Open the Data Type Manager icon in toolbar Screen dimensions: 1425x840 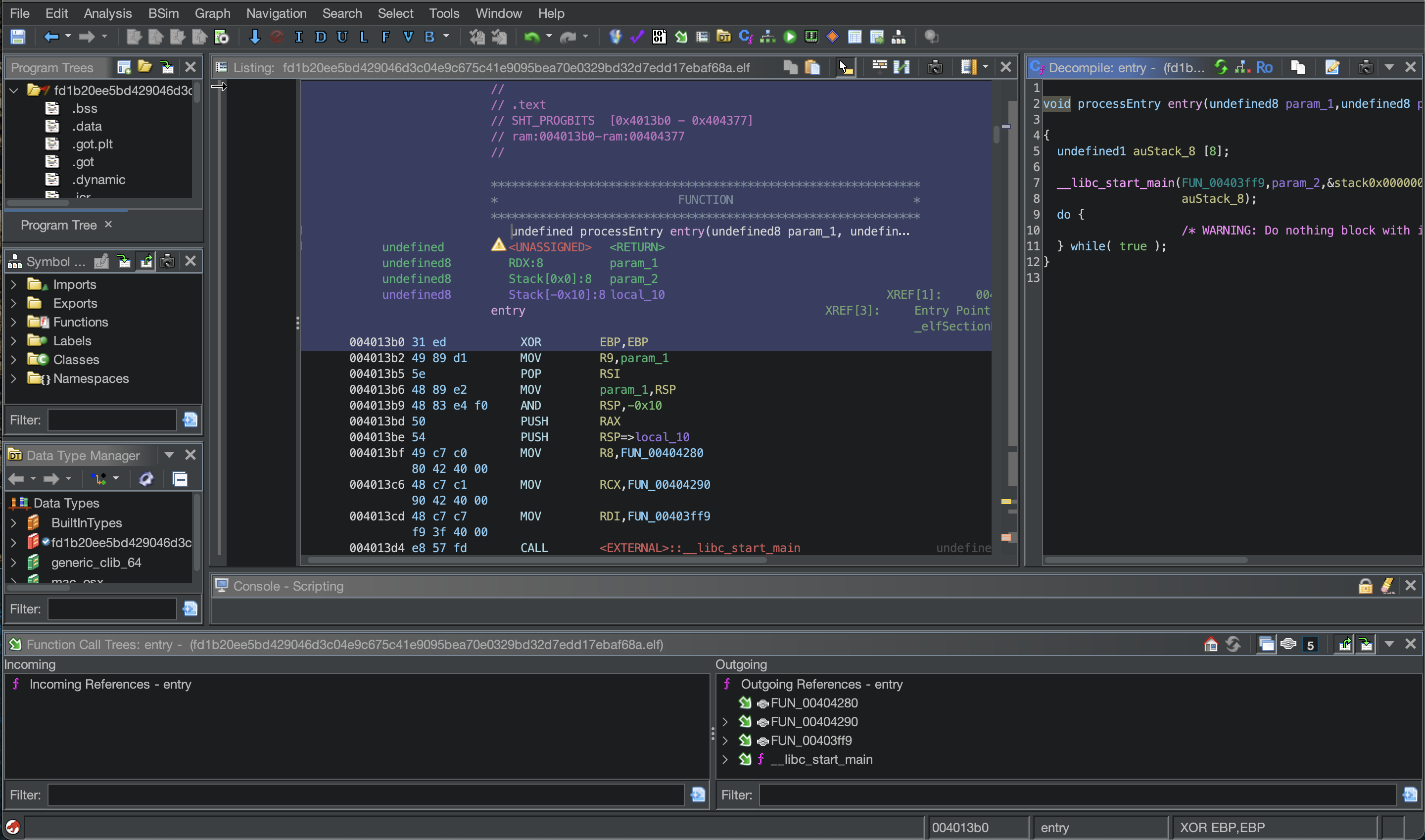723,37
